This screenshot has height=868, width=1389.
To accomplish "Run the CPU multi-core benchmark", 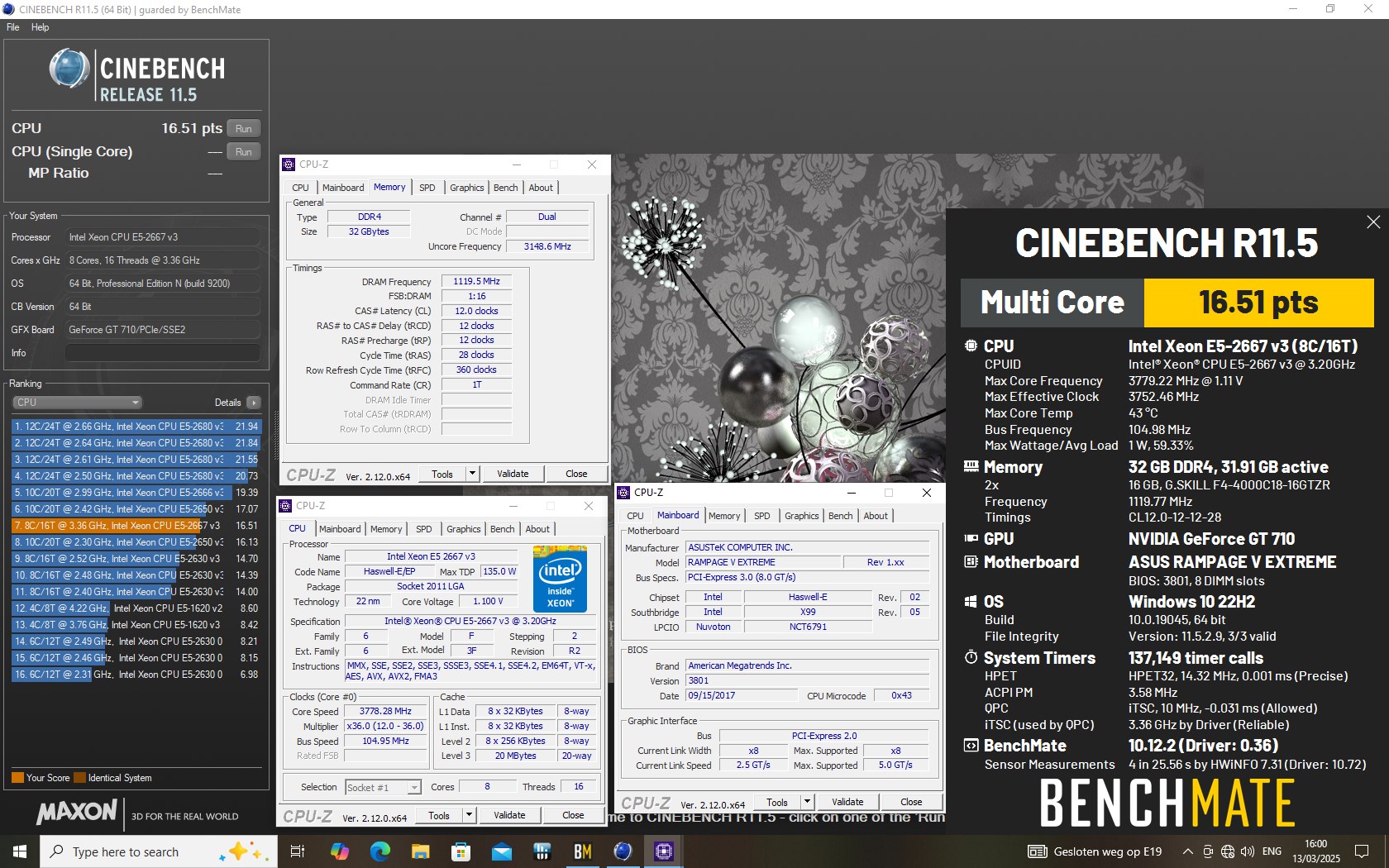I will [x=243, y=128].
